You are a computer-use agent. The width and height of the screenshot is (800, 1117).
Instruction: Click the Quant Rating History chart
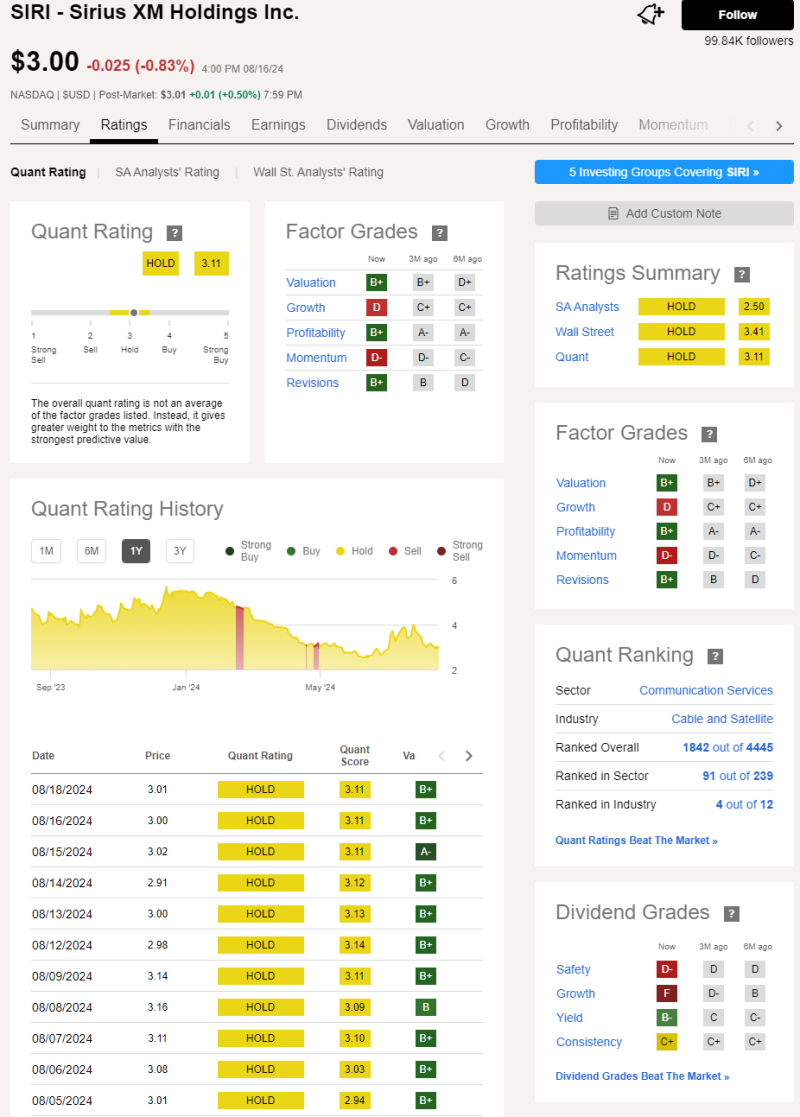click(x=235, y=627)
